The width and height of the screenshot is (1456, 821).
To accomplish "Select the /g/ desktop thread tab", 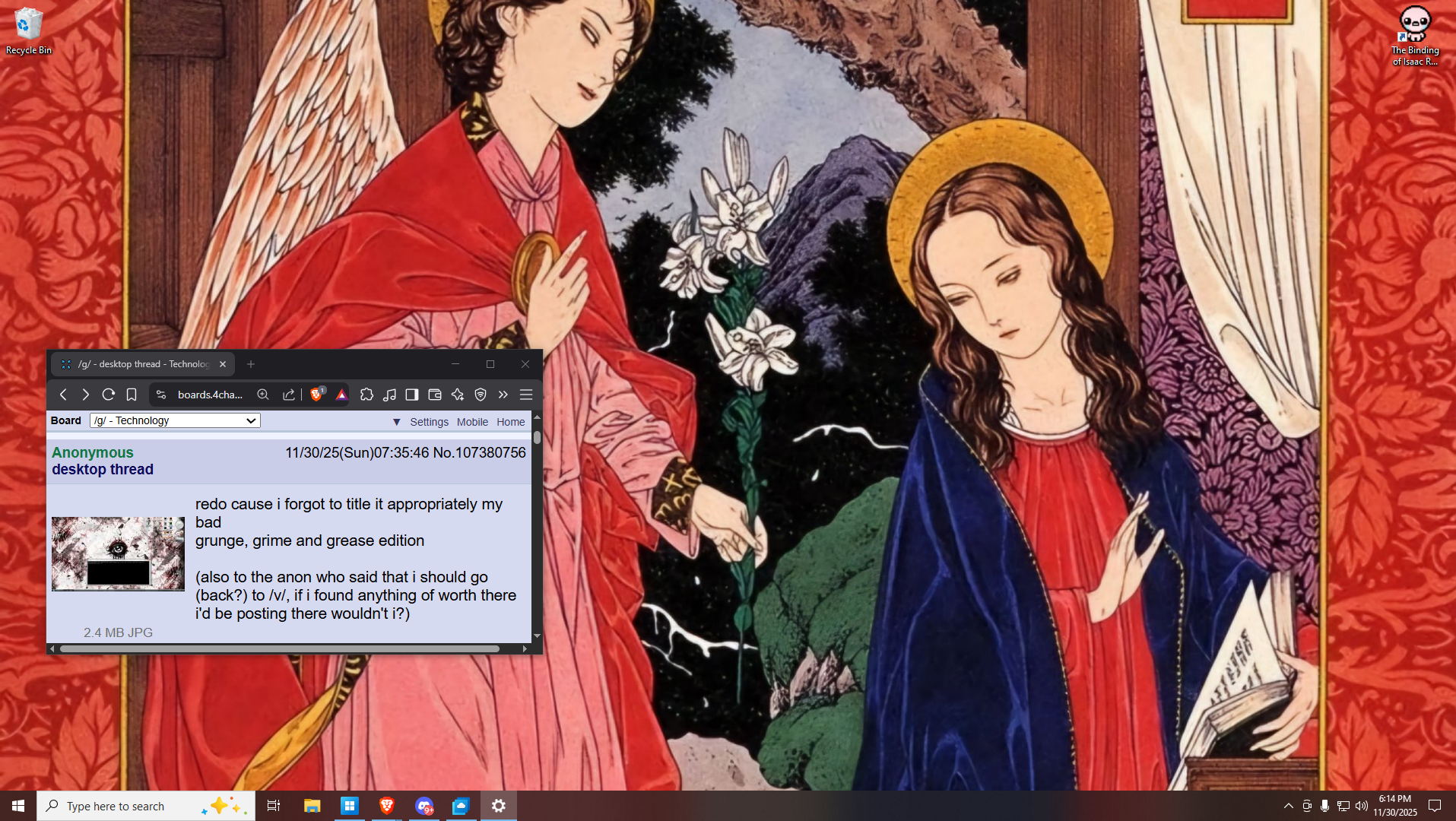I will point(143,364).
